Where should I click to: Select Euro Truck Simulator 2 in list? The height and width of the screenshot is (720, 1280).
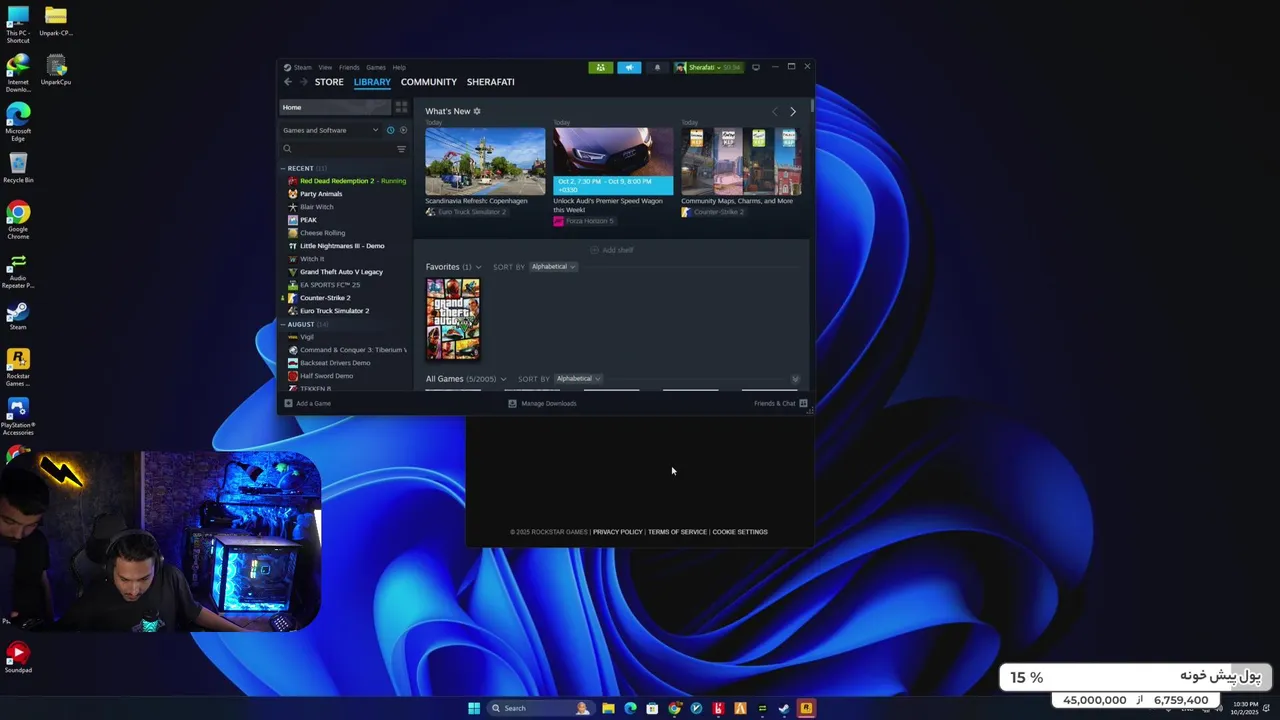[328, 311]
